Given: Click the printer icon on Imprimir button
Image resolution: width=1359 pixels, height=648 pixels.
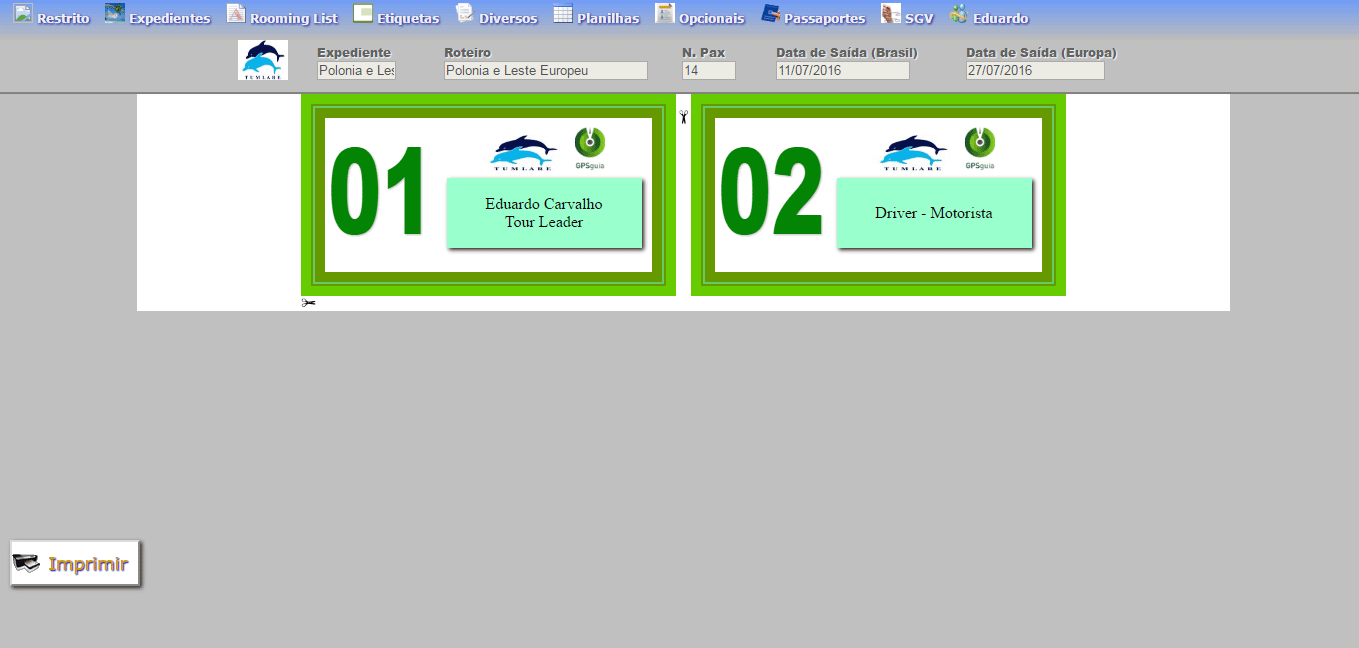Looking at the screenshot, I should pos(26,564).
